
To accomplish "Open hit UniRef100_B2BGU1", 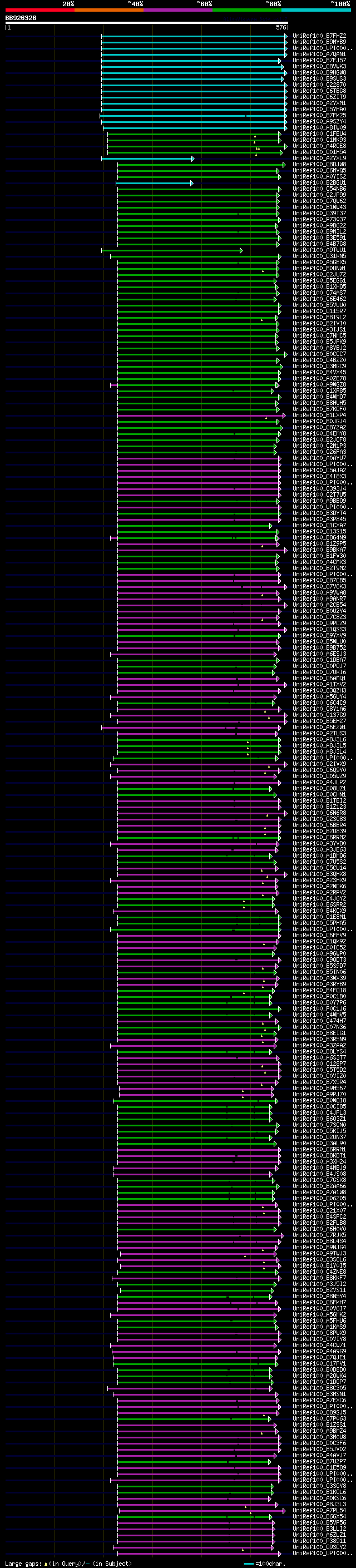I will tap(319, 182).
